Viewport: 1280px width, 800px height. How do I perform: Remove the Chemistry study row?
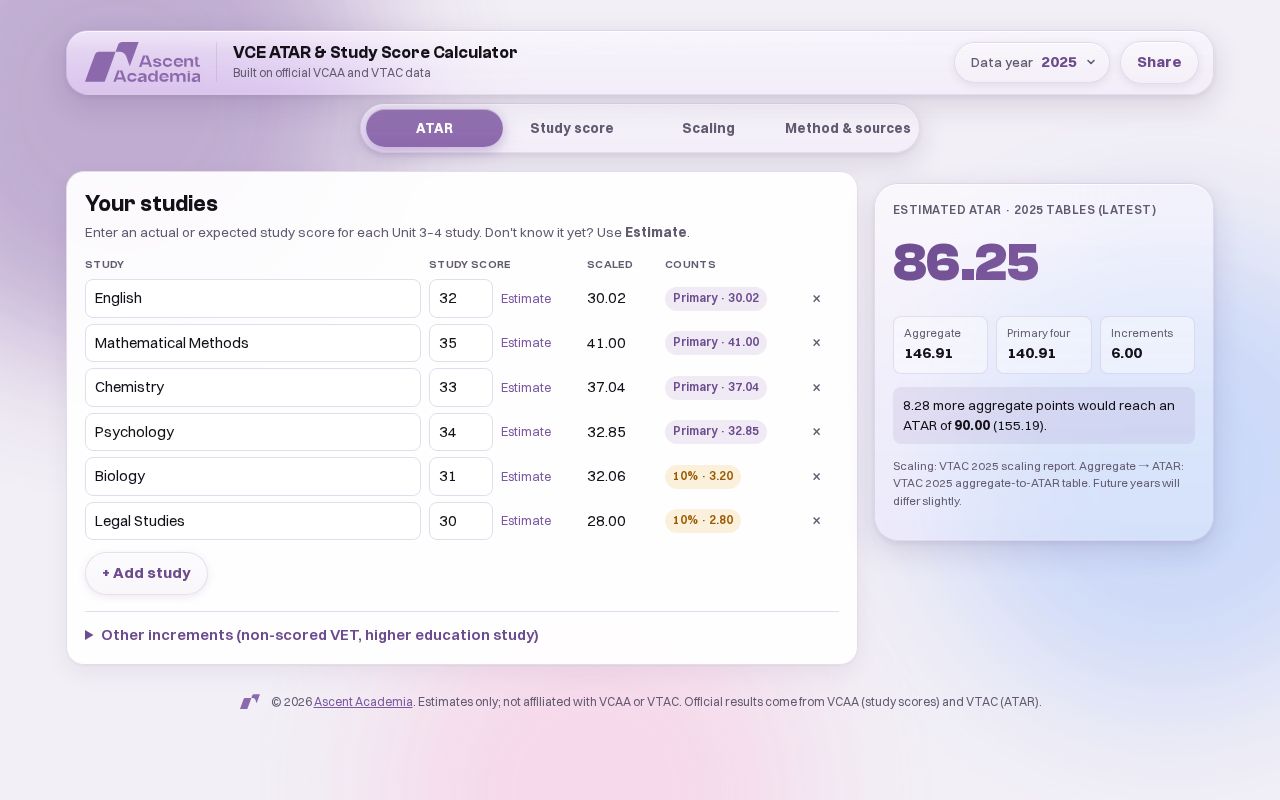816,388
